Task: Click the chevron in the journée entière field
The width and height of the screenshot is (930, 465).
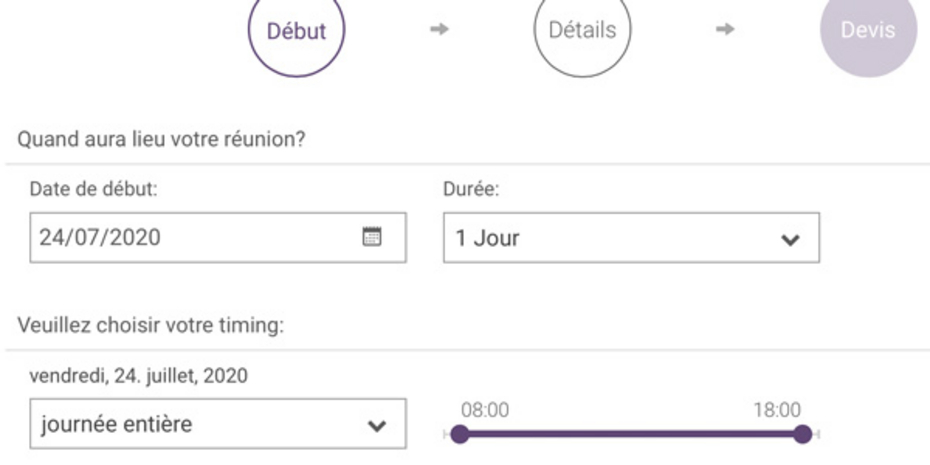Action: [377, 426]
